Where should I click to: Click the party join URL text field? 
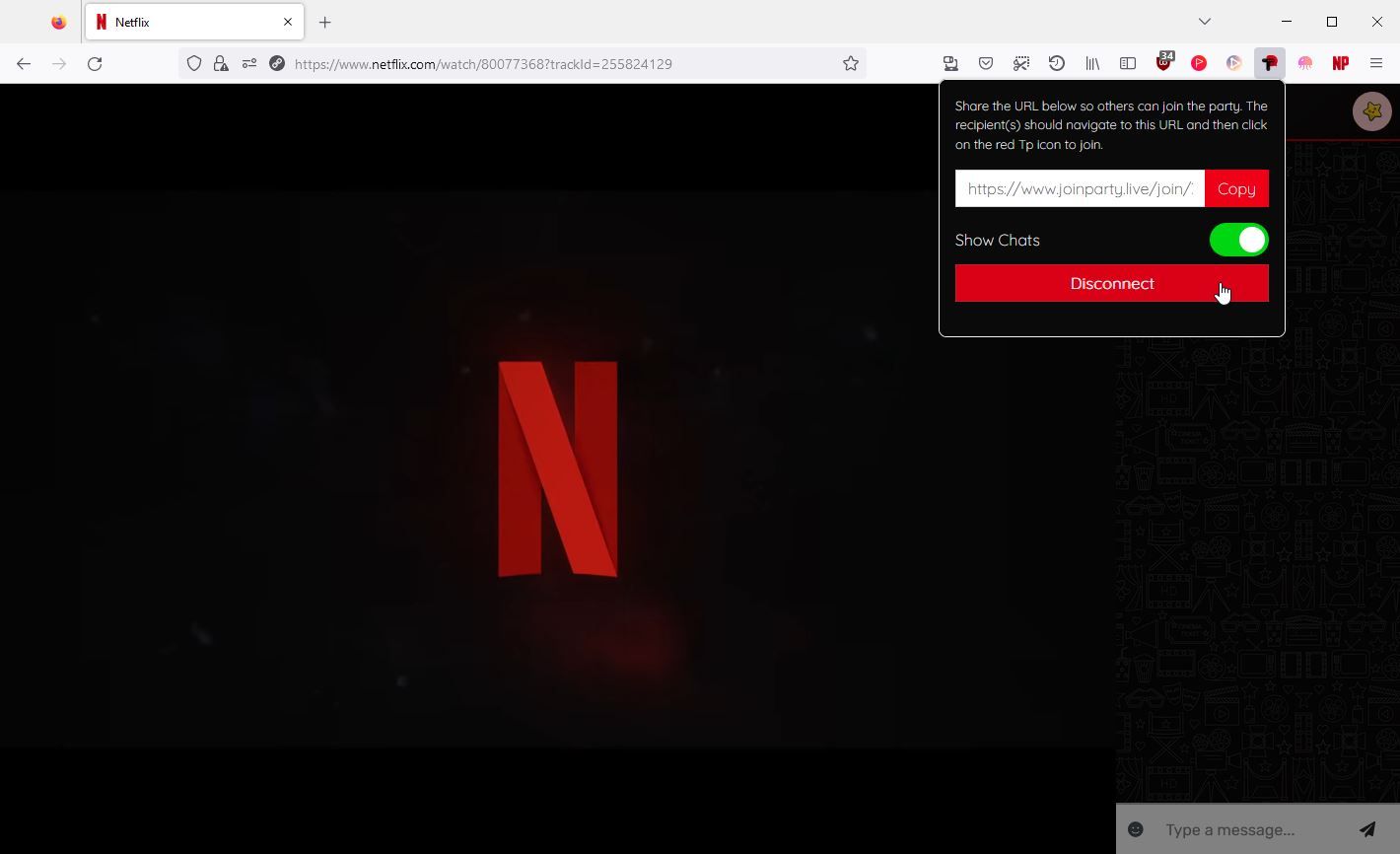[1080, 188]
